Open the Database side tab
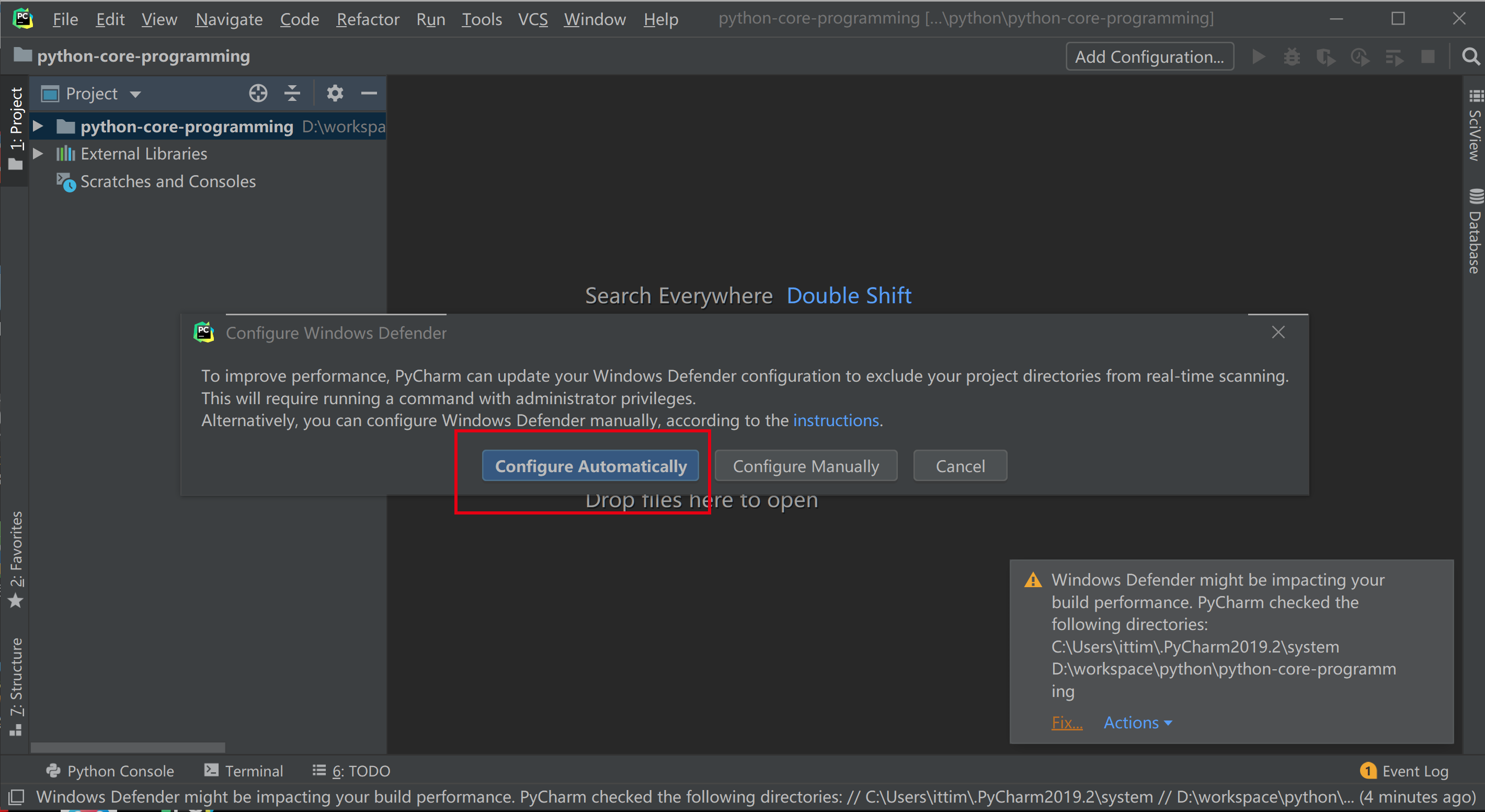The height and width of the screenshot is (812, 1485). pos(1475,231)
